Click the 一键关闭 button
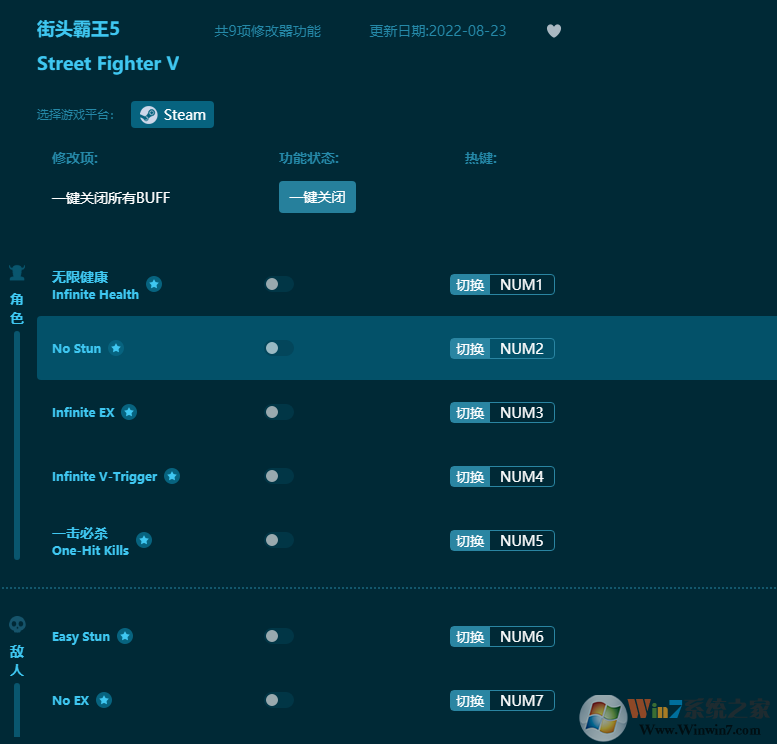This screenshot has width=777, height=744. tap(317, 197)
